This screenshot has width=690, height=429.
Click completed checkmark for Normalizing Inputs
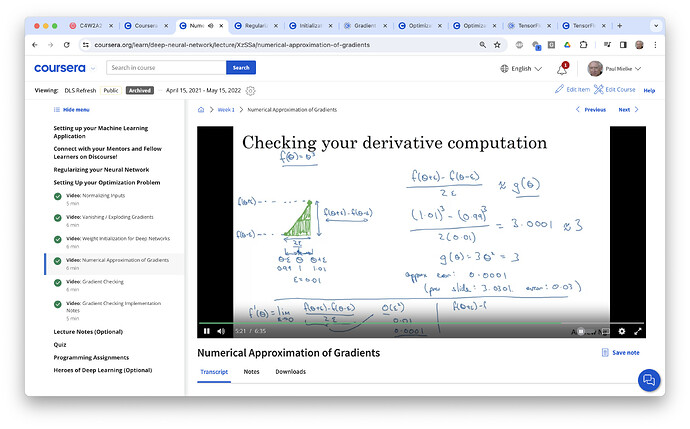(x=58, y=196)
